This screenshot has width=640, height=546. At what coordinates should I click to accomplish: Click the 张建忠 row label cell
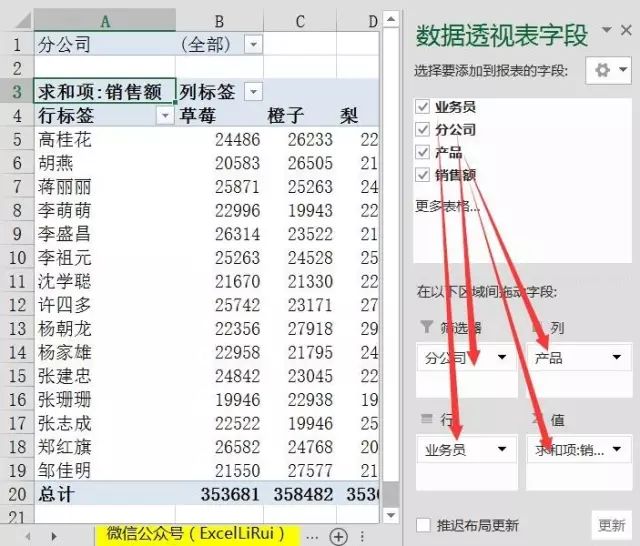point(105,376)
